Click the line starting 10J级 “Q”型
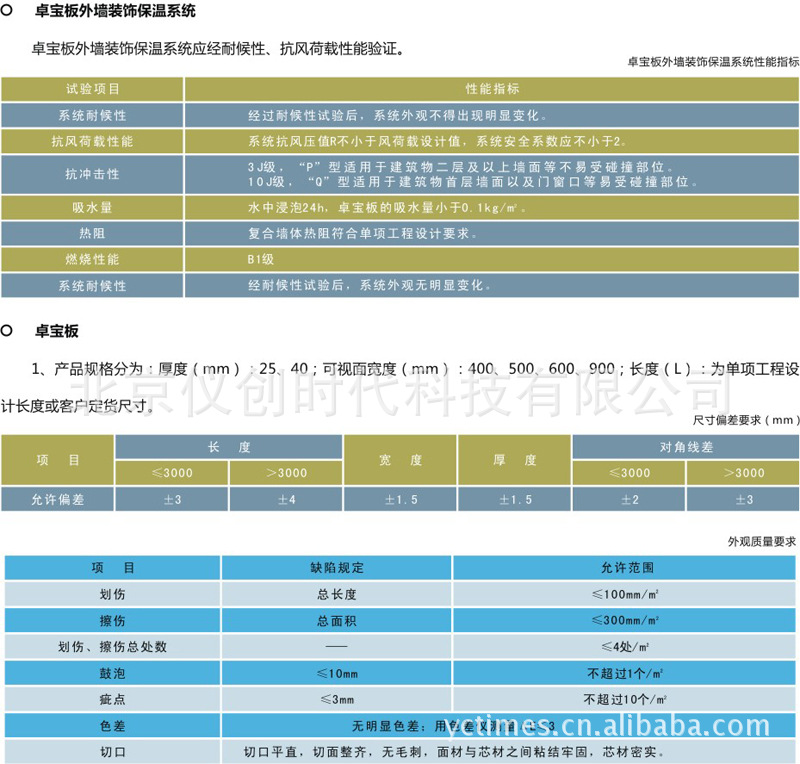 (472, 182)
